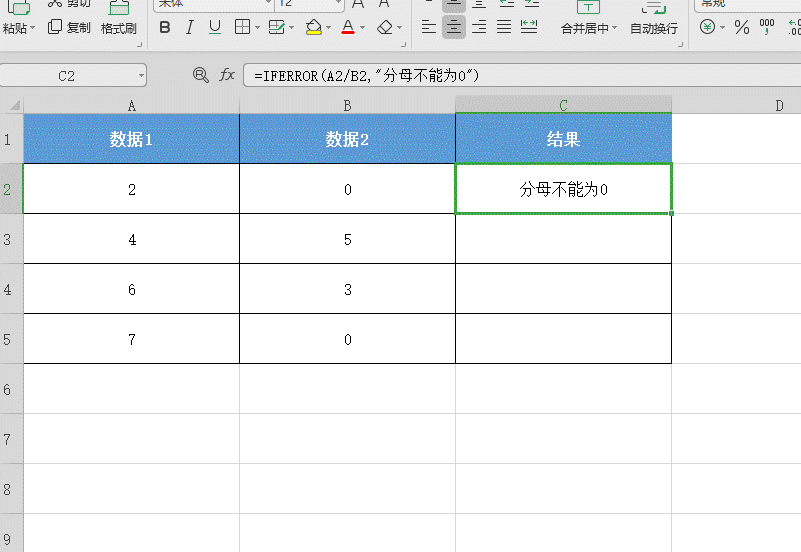Open the Name Box dropdown arrow
Image resolution: width=801 pixels, height=552 pixels.
[x=141, y=76]
